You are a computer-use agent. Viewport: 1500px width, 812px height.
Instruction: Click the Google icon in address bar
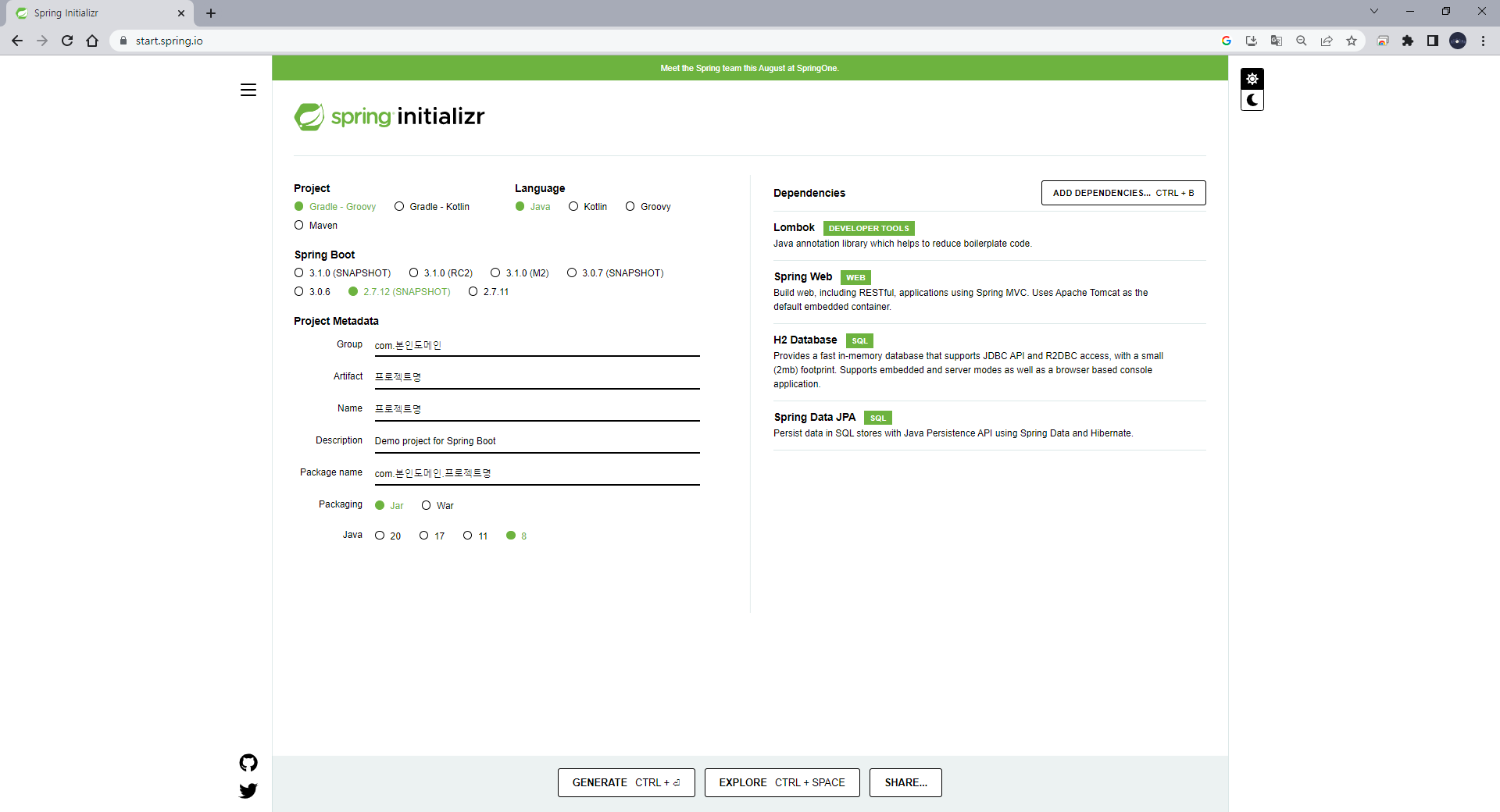[1227, 41]
